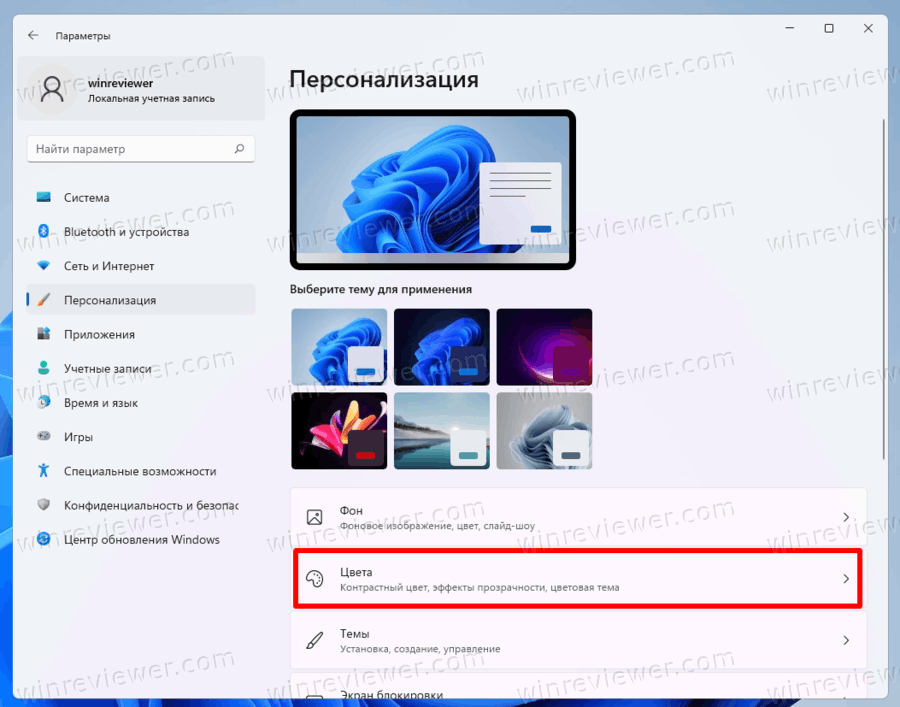Viewport: 900px width, 707px height.
Task: Click the Параметры window title
Action: [83, 36]
